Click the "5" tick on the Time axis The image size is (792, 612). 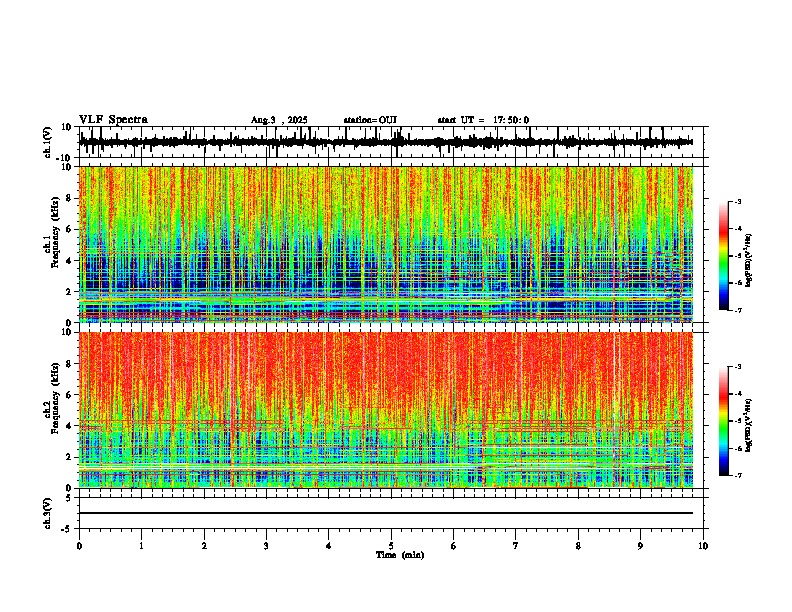[391, 546]
